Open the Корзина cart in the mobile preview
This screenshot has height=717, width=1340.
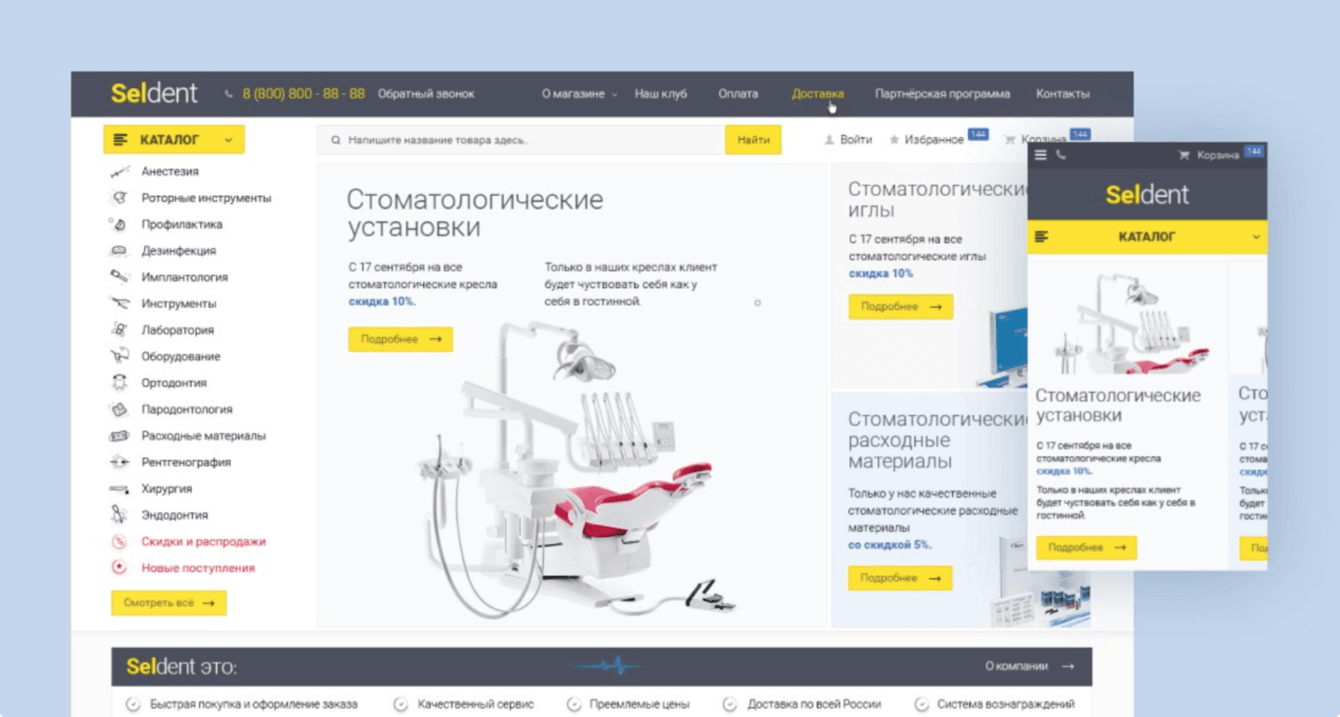(x=1218, y=155)
